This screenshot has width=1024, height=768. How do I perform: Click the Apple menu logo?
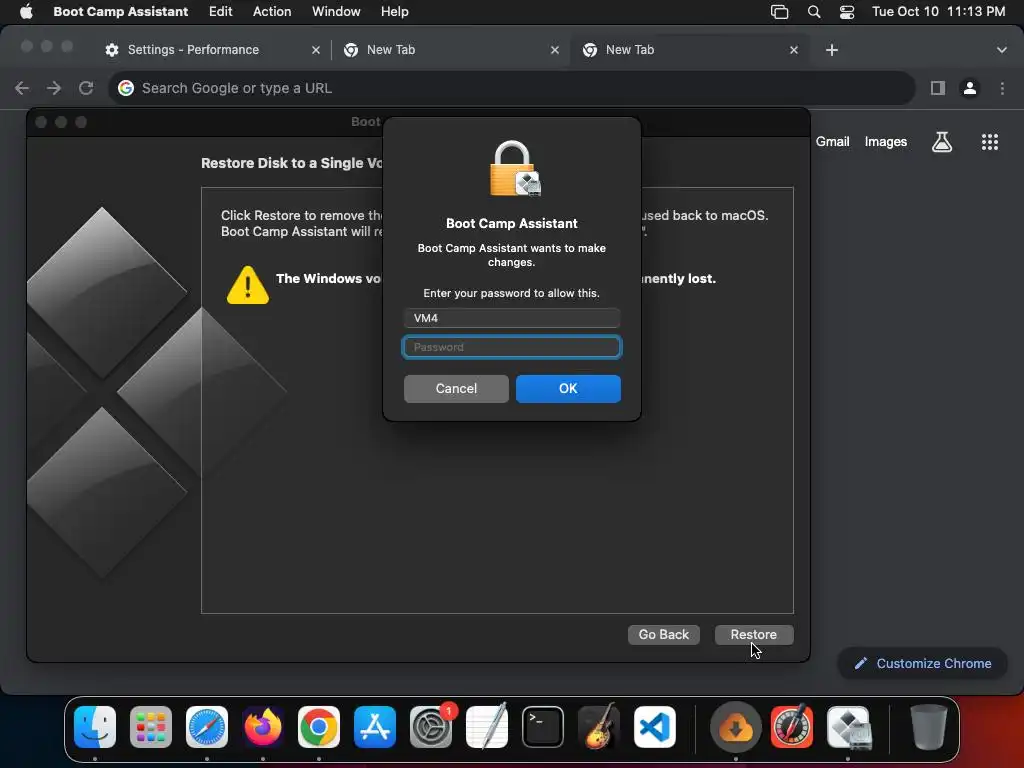pyautogui.click(x=26, y=11)
